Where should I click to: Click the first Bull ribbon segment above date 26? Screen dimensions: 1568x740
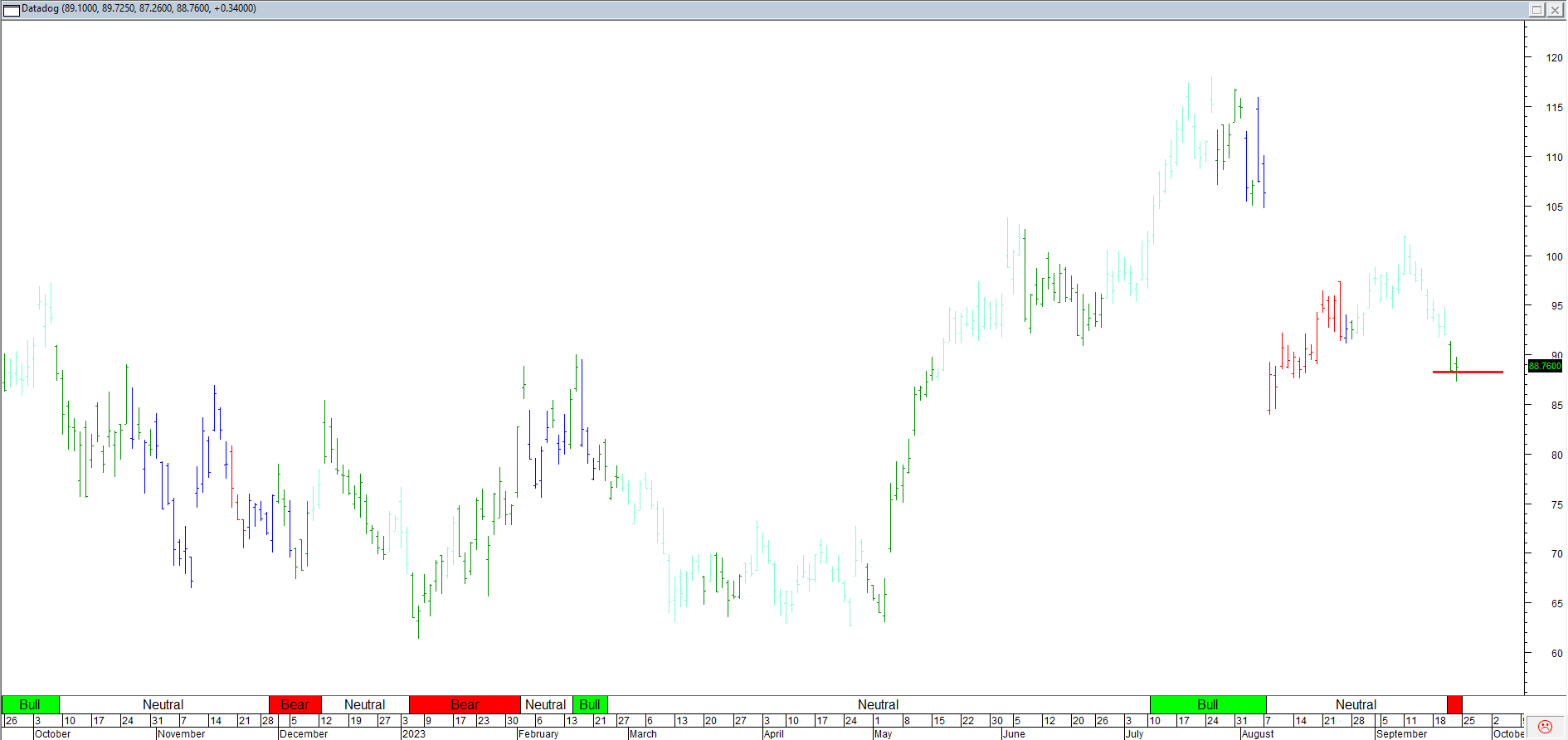[30, 704]
